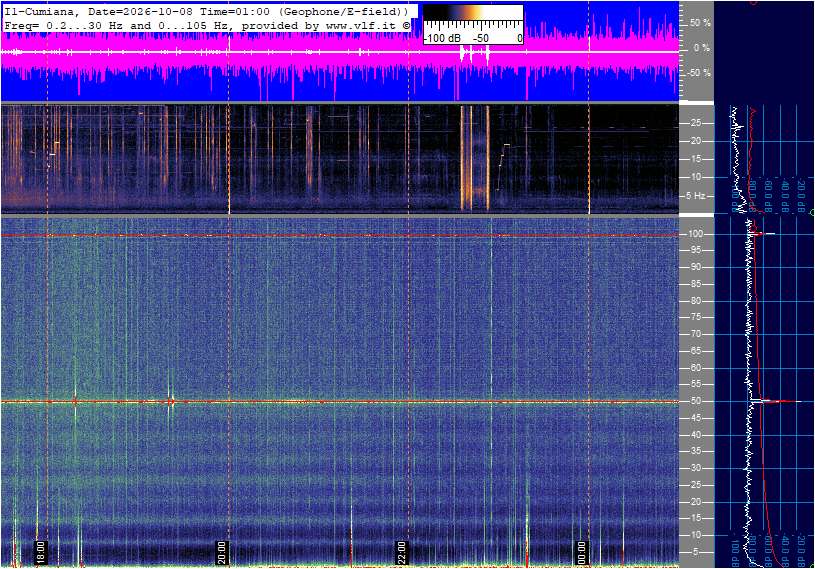The height and width of the screenshot is (569, 815).
Task: Click the "0...105 Hz" range text
Action: [193, 25]
